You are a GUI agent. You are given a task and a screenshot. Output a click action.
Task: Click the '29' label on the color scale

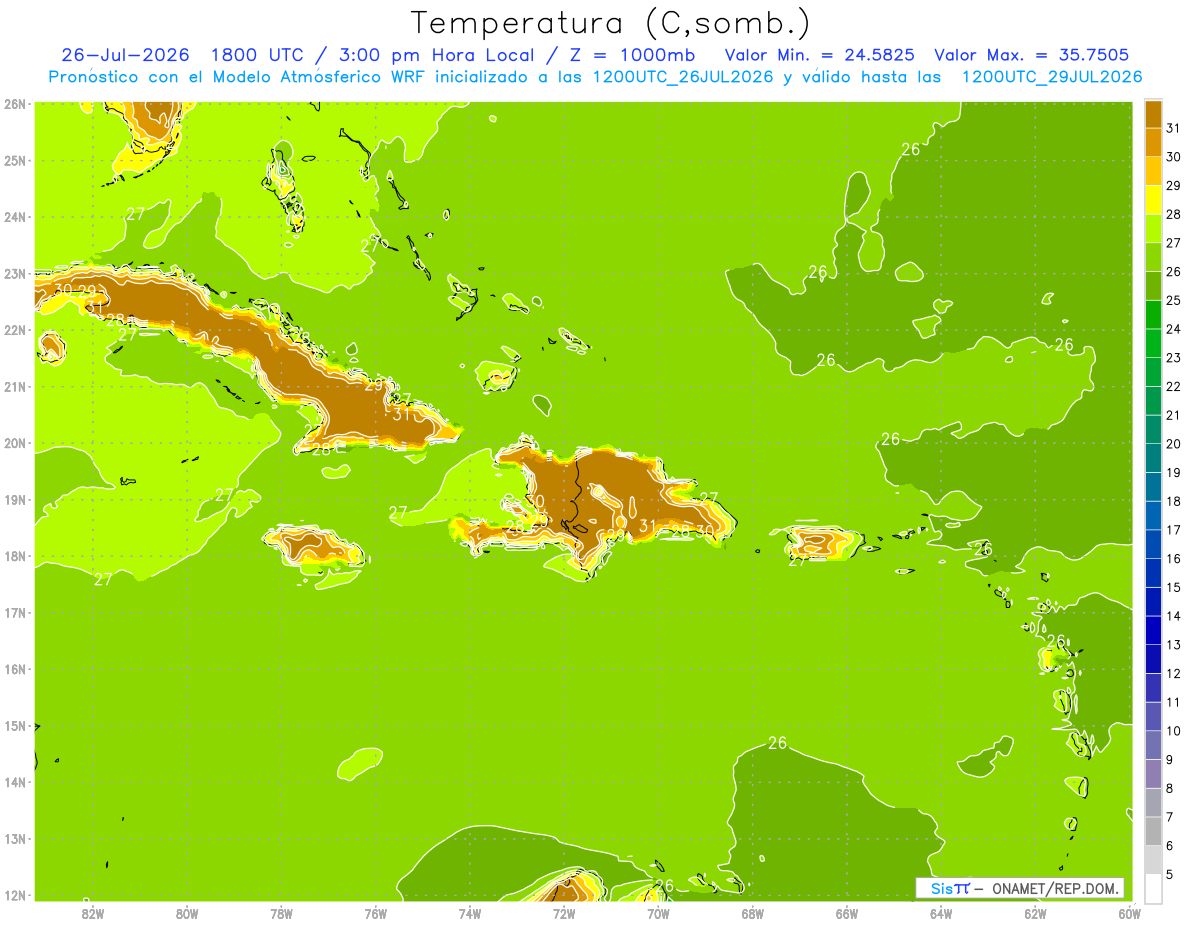1173,185
